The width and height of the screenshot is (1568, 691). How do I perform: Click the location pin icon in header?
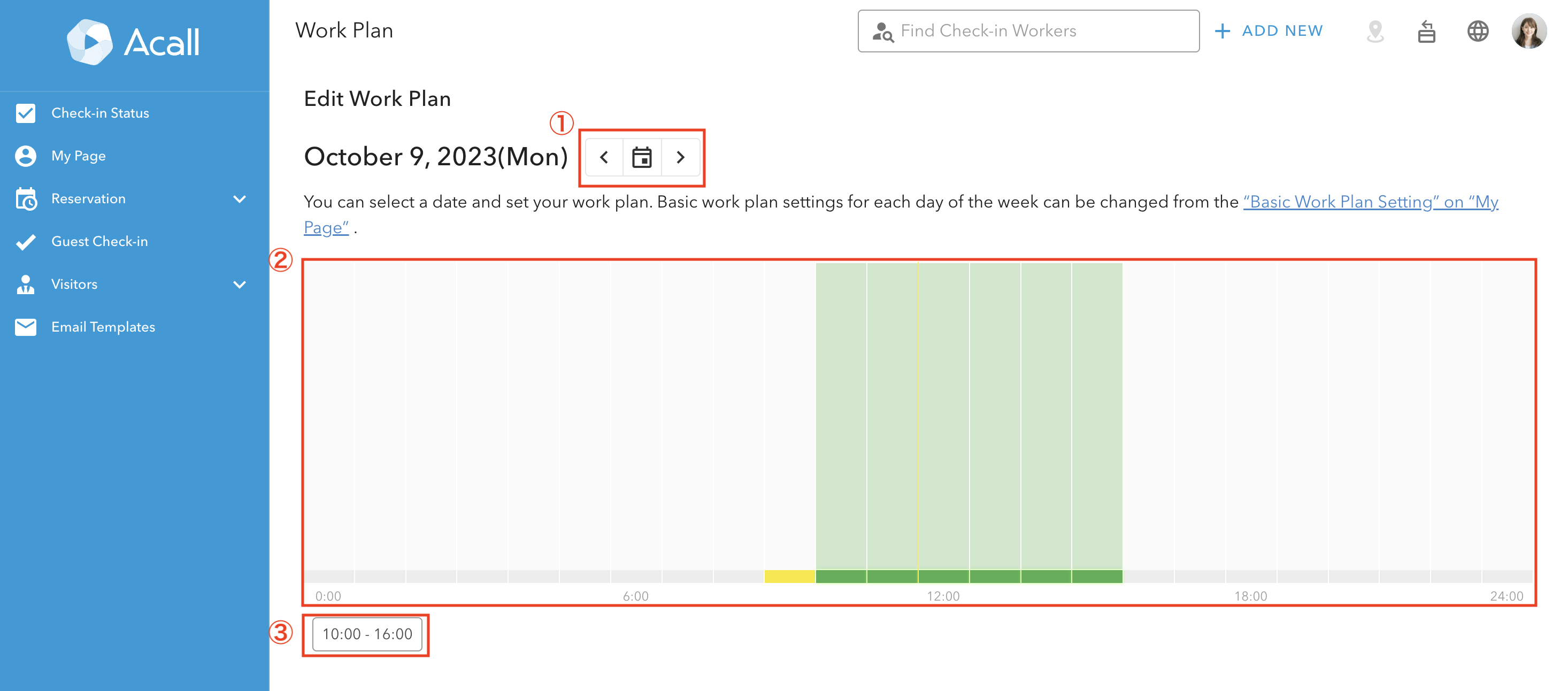pos(1374,31)
